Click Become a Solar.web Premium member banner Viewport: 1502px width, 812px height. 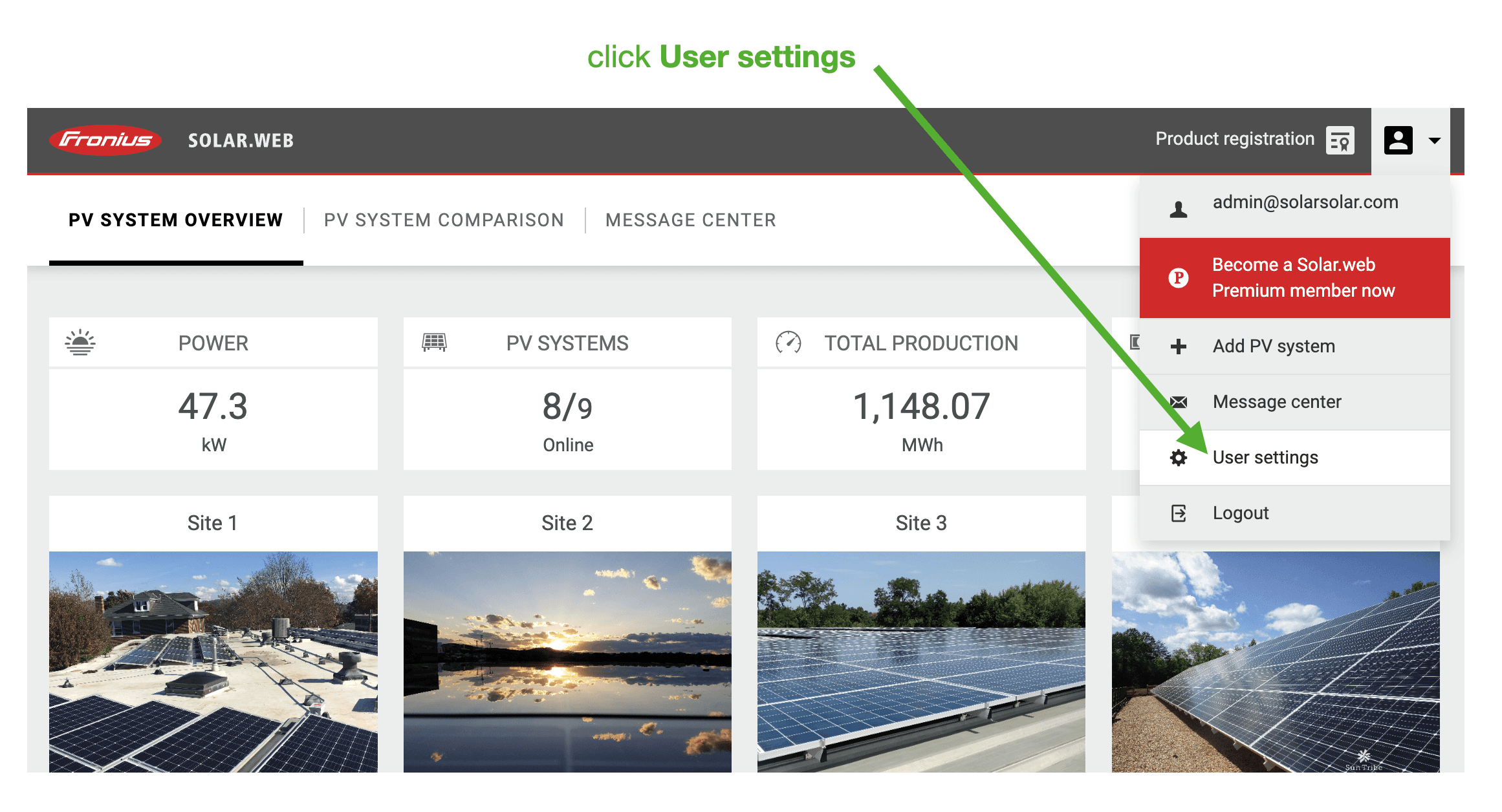pos(1303,278)
